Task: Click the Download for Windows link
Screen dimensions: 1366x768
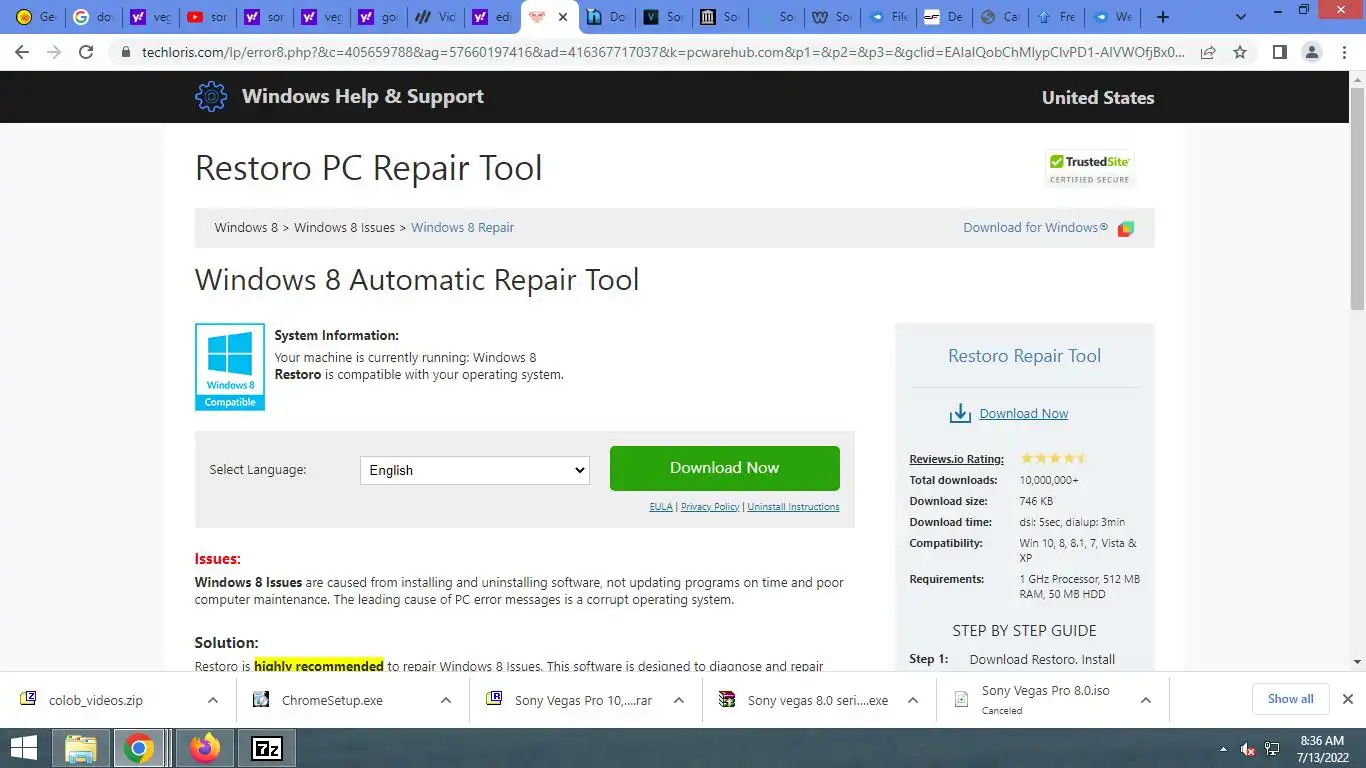Action: [x=1036, y=227]
